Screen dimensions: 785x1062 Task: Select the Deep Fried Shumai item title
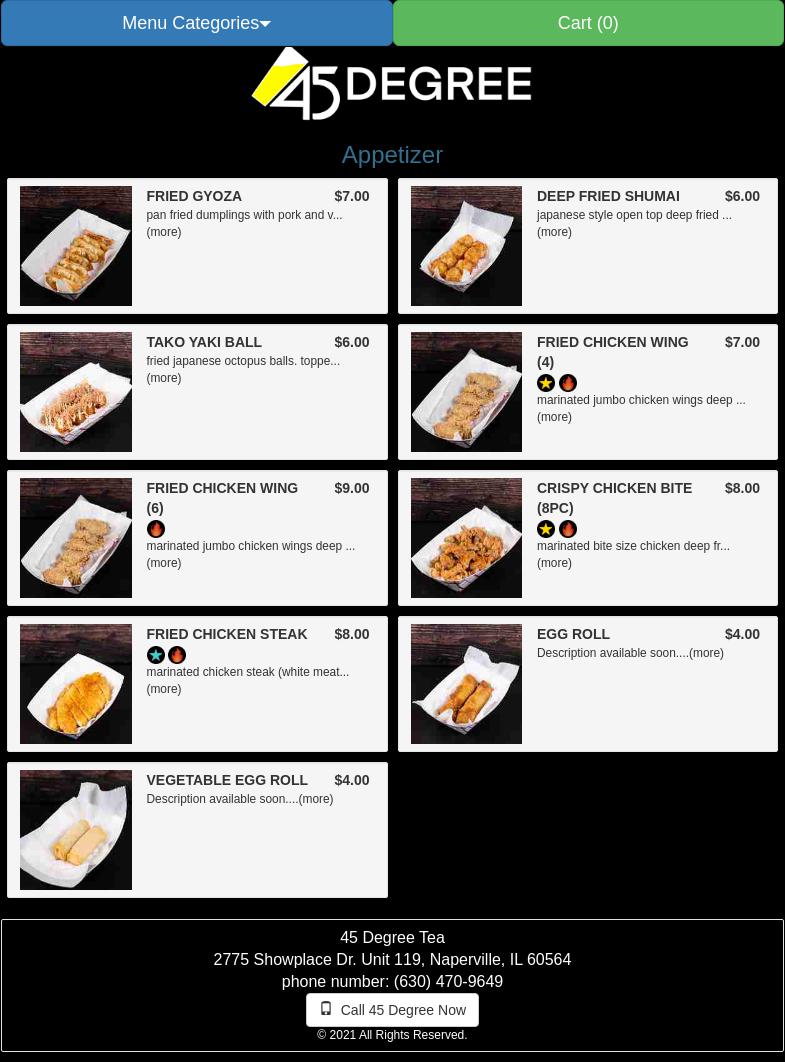608,196
